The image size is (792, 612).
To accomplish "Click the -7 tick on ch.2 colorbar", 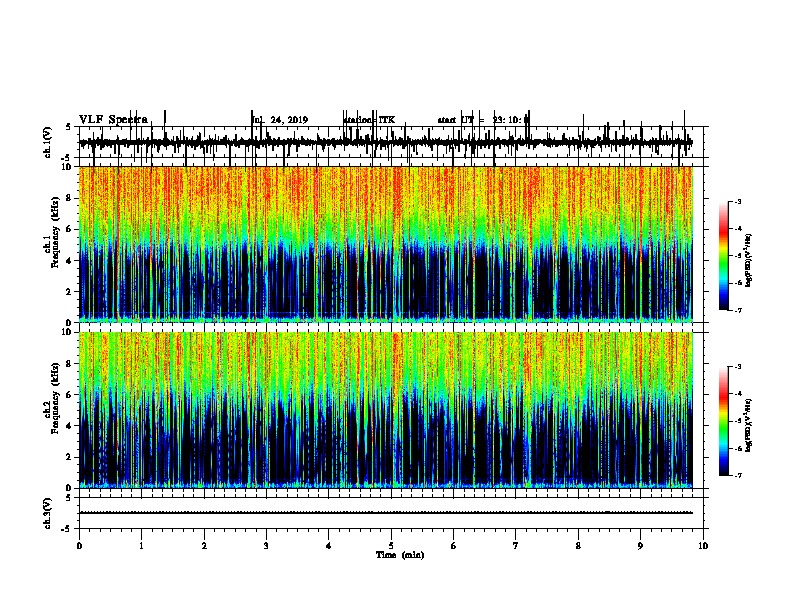I will click(x=737, y=476).
